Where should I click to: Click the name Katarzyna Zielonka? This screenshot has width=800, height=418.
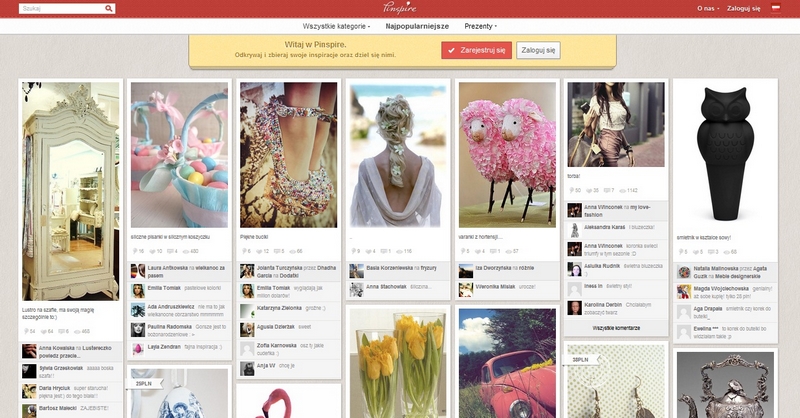point(279,308)
